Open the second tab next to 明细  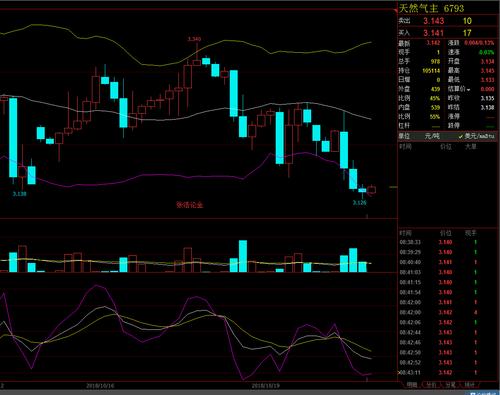[431, 385]
